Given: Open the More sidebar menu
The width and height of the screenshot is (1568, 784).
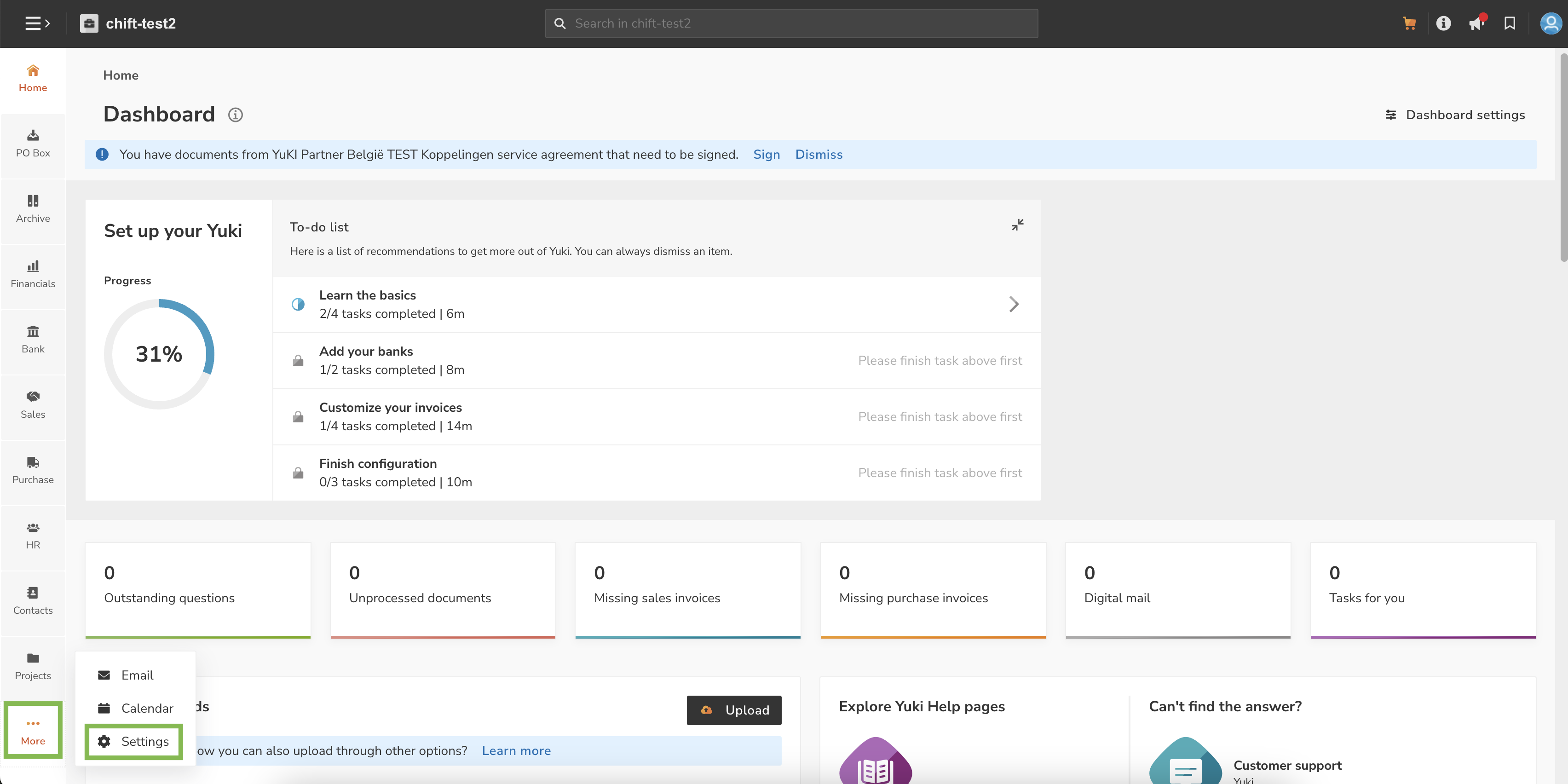Looking at the screenshot, I should (33, 731).
